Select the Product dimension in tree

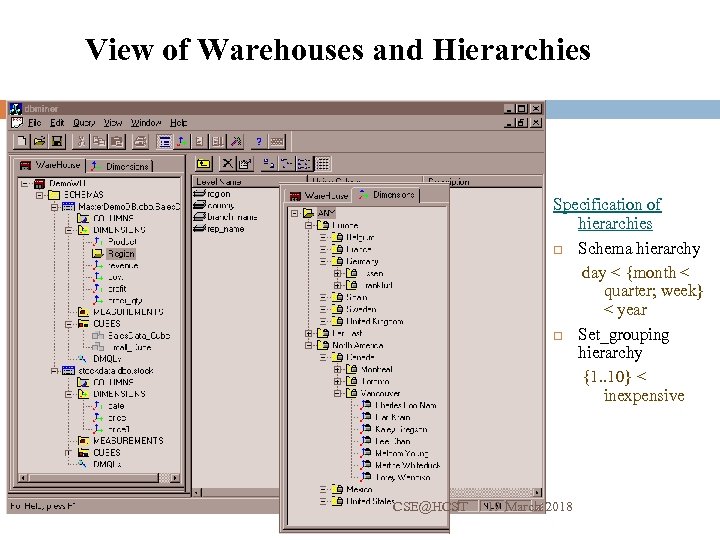pos(122,242)
